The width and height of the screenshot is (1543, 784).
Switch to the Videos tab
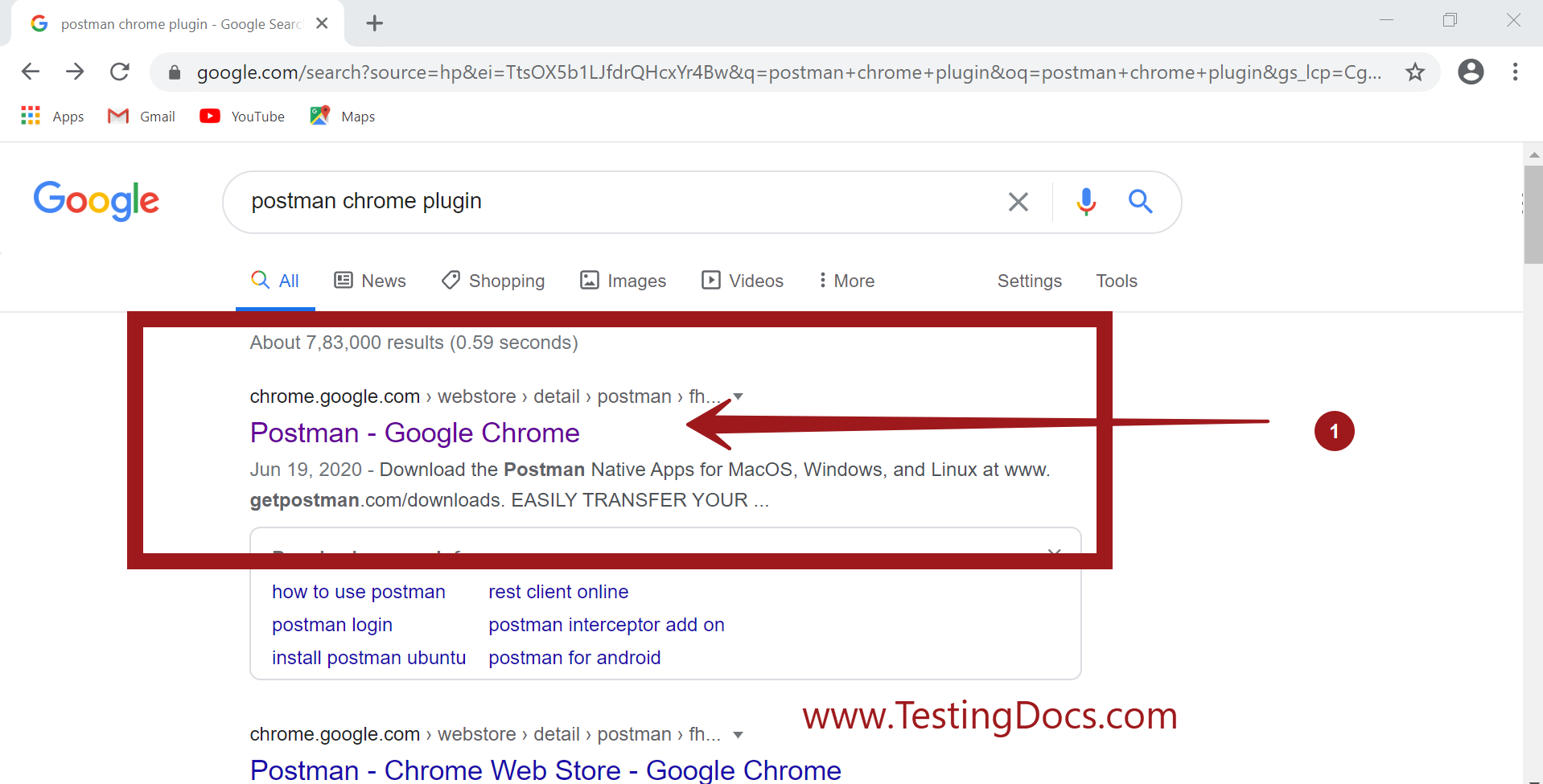click(x=743, y=281)
